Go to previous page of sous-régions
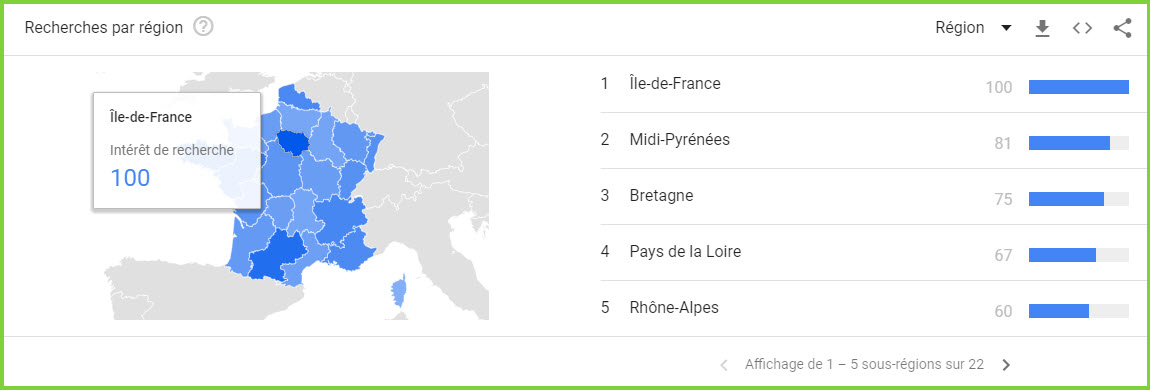The width and height of the screenshot is (1150, 390). click(724, 364)
